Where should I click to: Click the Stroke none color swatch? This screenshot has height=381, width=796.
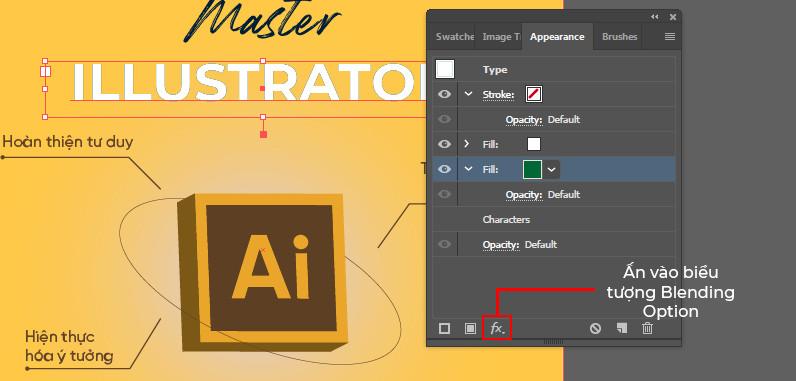point(534,94)
